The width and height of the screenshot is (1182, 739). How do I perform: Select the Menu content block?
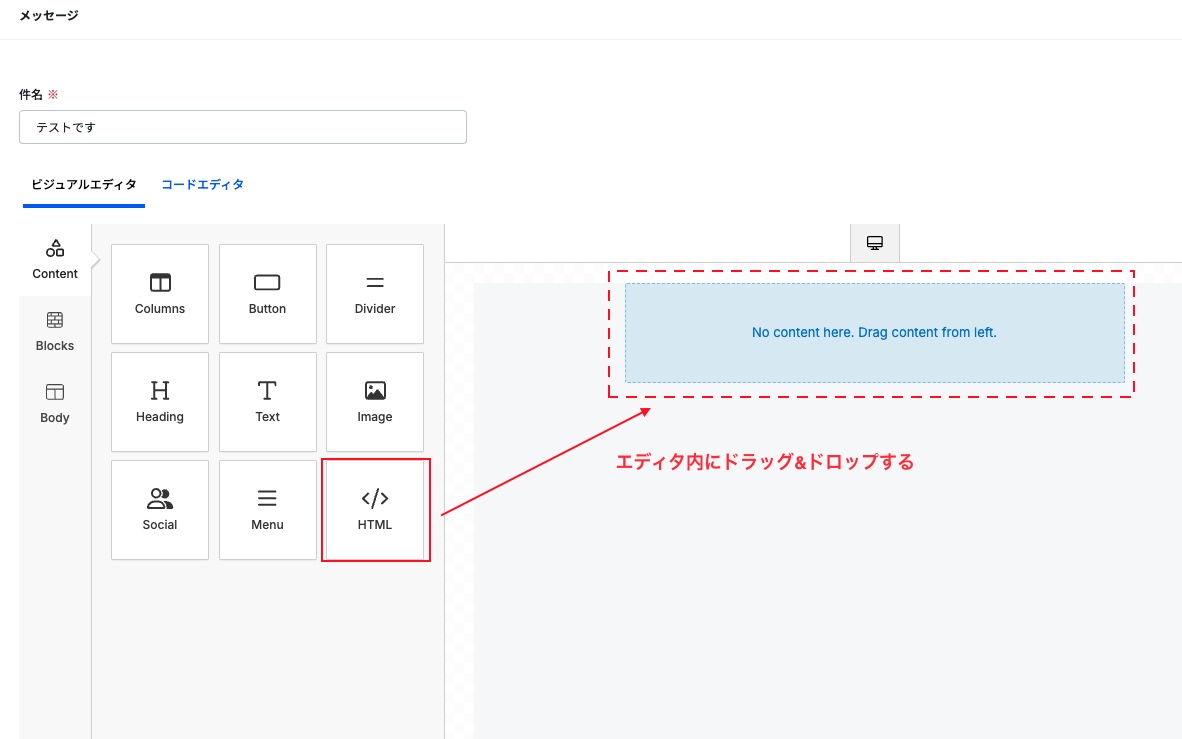(x=267, y=510)
